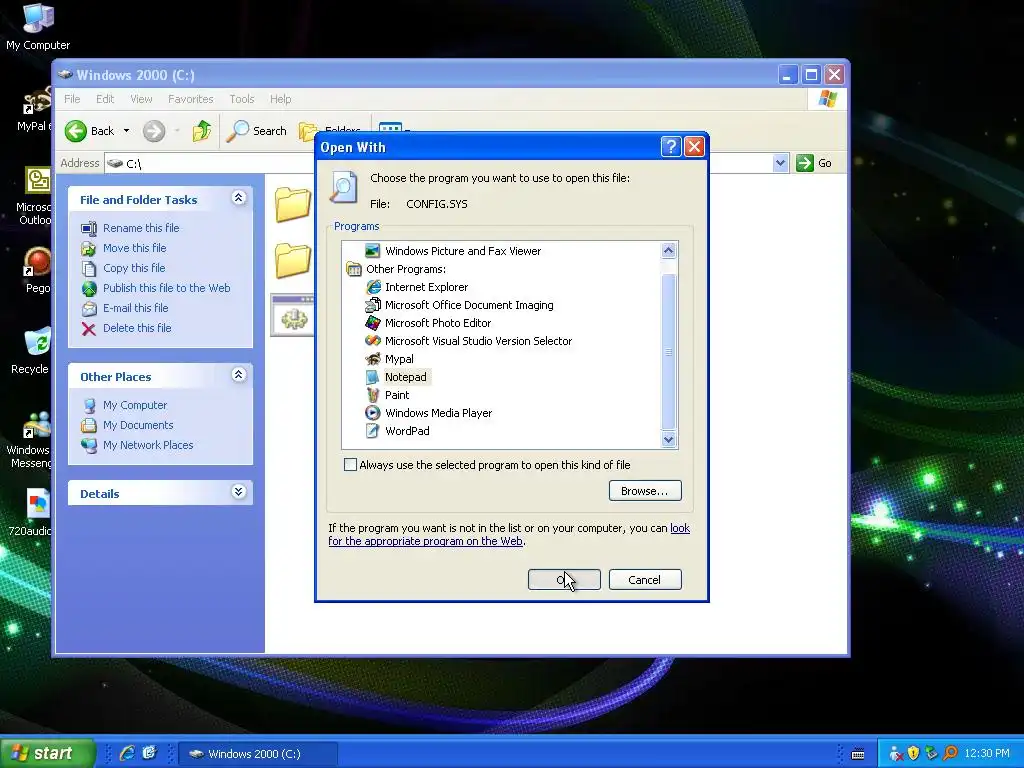The width and height of the screenshot is (1024, 768).
Task: Open the Address bar dropdown
Action: point(780,163)
